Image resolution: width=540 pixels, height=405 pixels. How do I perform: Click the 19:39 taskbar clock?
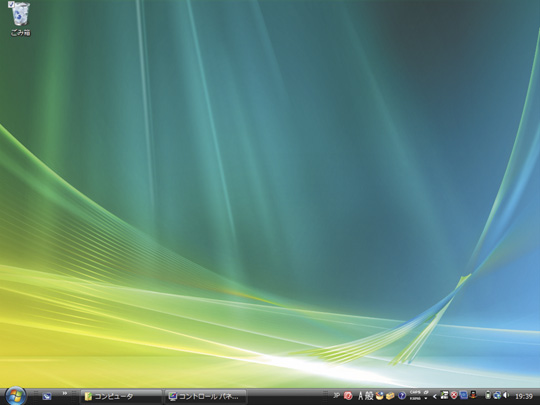(x=524, y=396)
